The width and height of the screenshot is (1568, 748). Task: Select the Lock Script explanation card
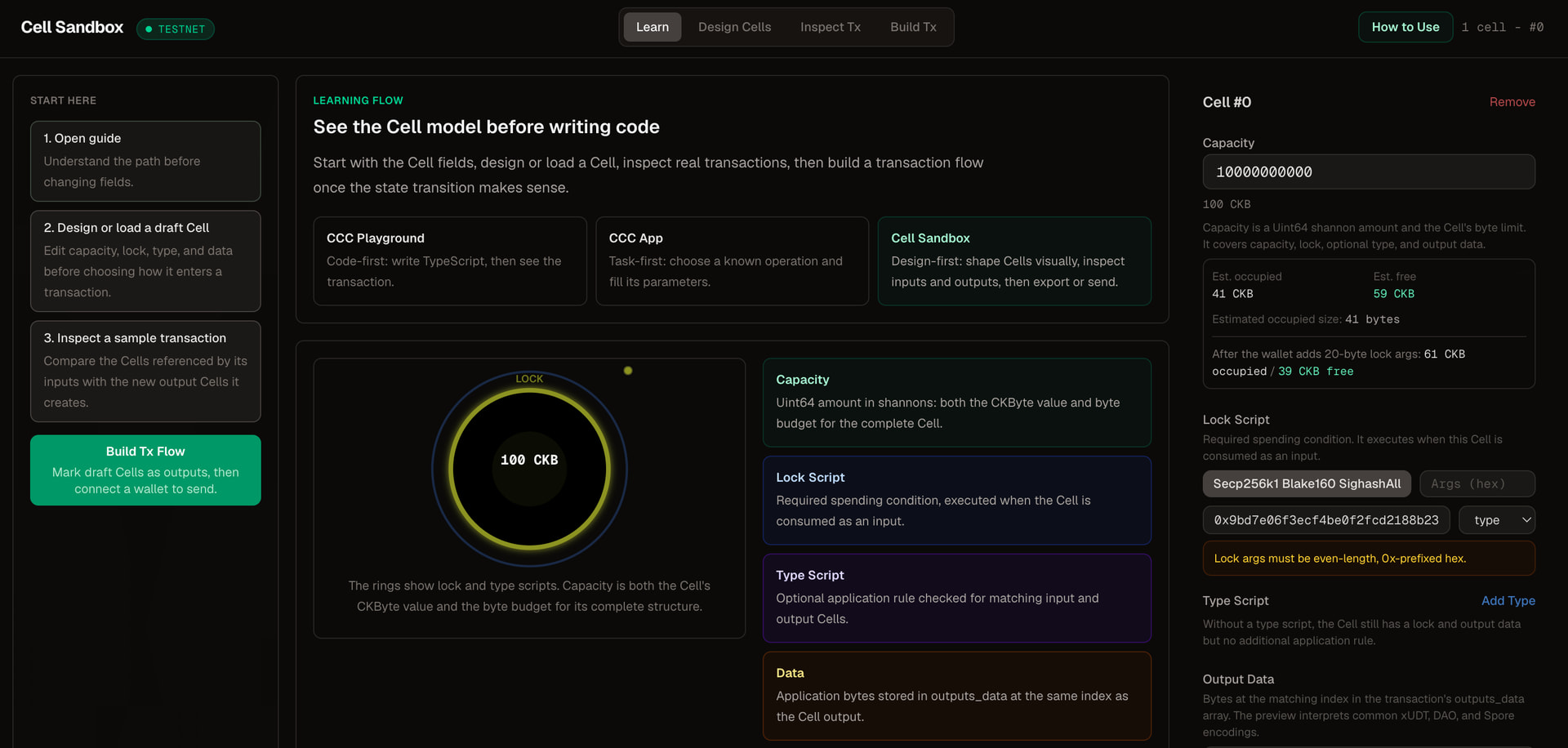[957, 501]
